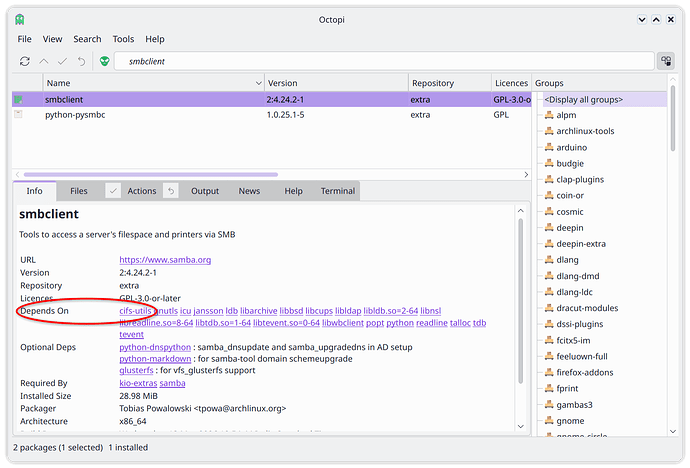The width and height of the screenshot is (690, 468).
Task: Click the dlang group folder icon
Action: (549, 260)
